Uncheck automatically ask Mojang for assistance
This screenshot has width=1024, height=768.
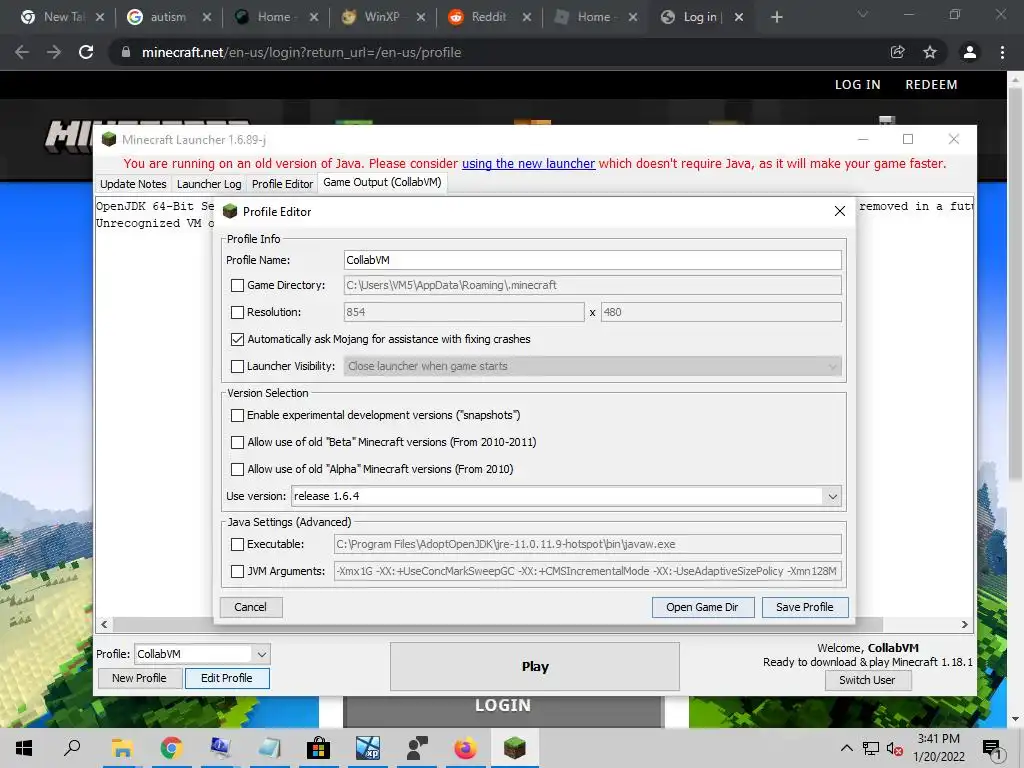point(238,339)
